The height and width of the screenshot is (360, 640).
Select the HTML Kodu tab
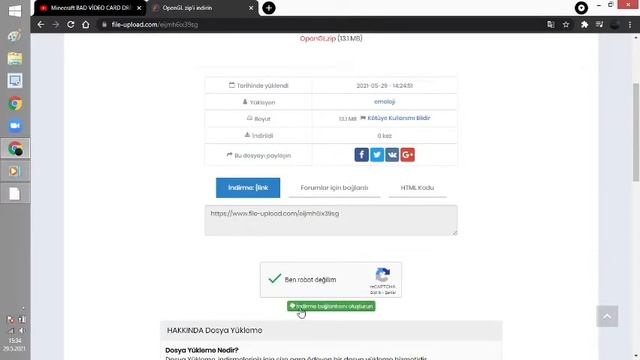[417, 188]
